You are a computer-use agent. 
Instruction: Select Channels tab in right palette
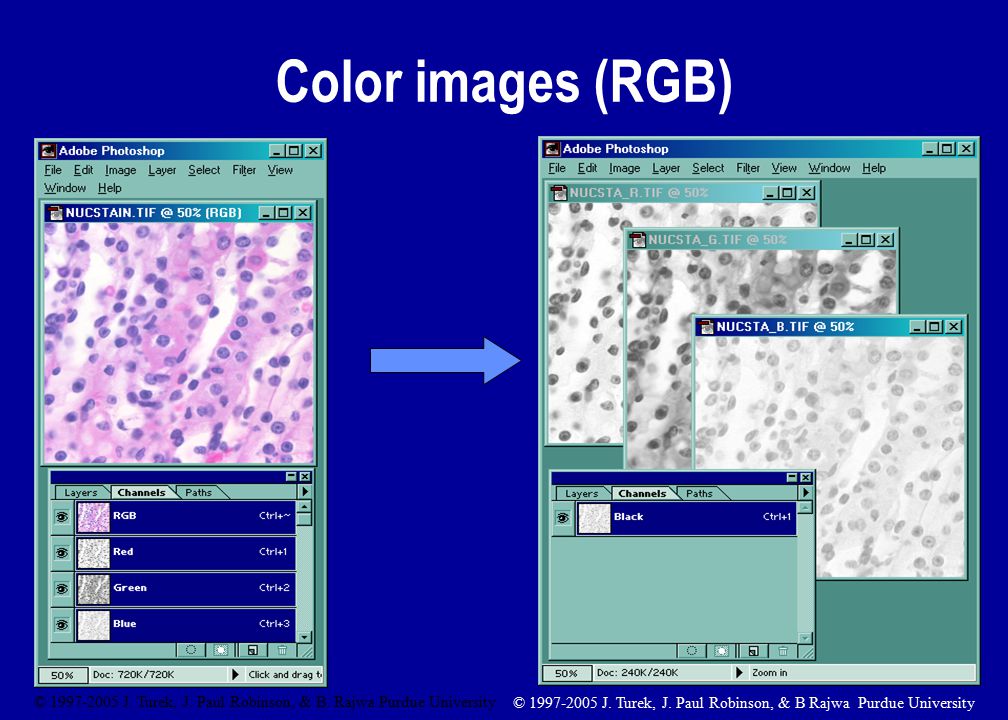click(x=642, y=494)
